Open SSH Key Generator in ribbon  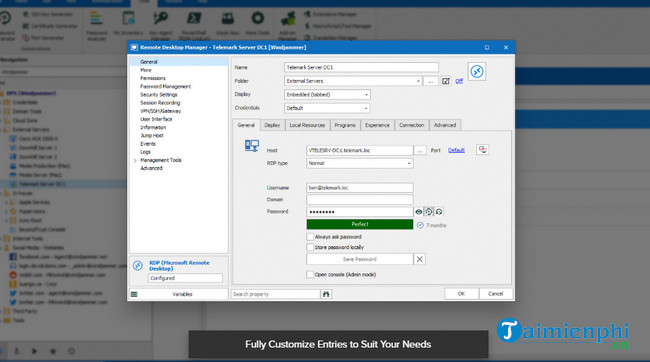(48, 14)
